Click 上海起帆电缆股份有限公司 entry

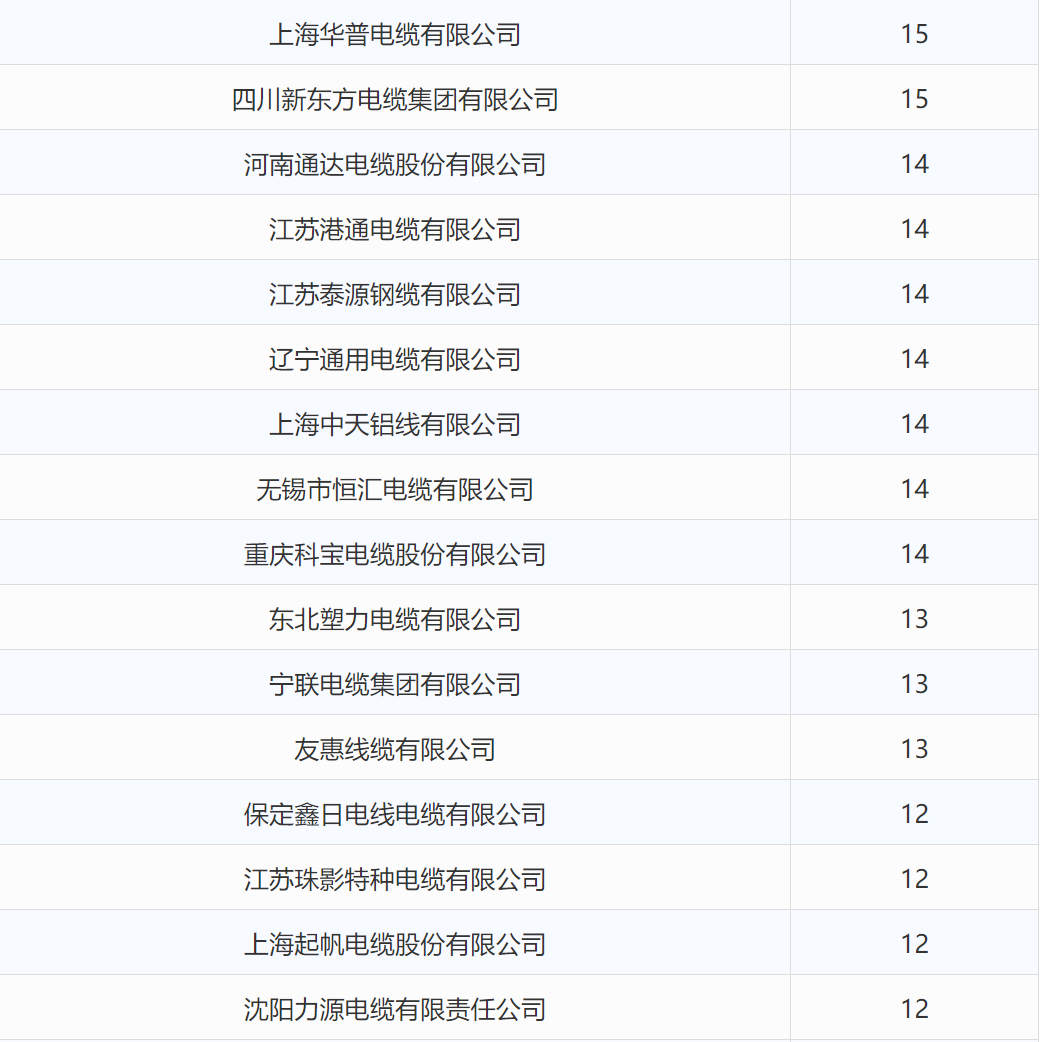(x=395, y=945)
